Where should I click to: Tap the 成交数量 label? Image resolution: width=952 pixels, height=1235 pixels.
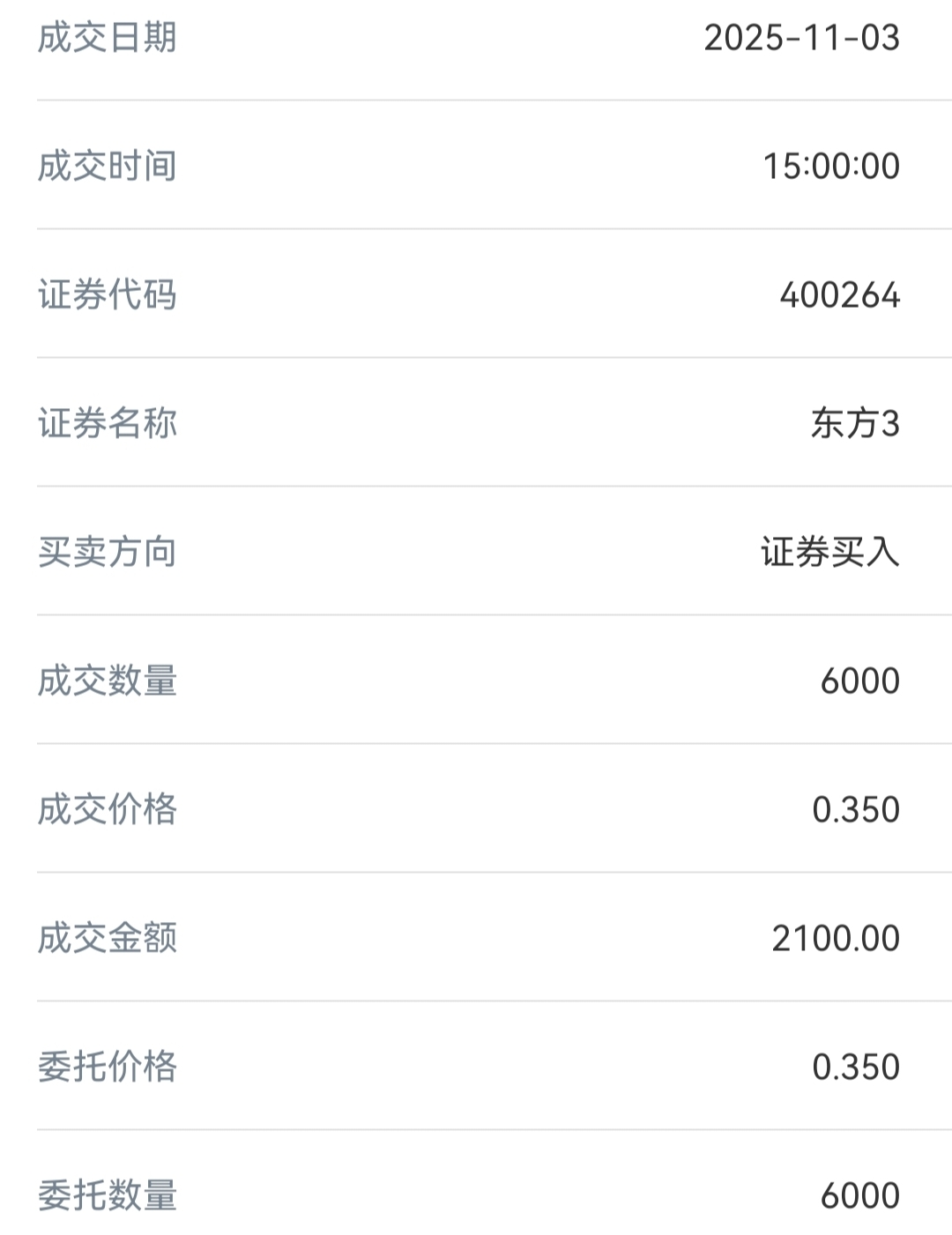pos(108,681)
